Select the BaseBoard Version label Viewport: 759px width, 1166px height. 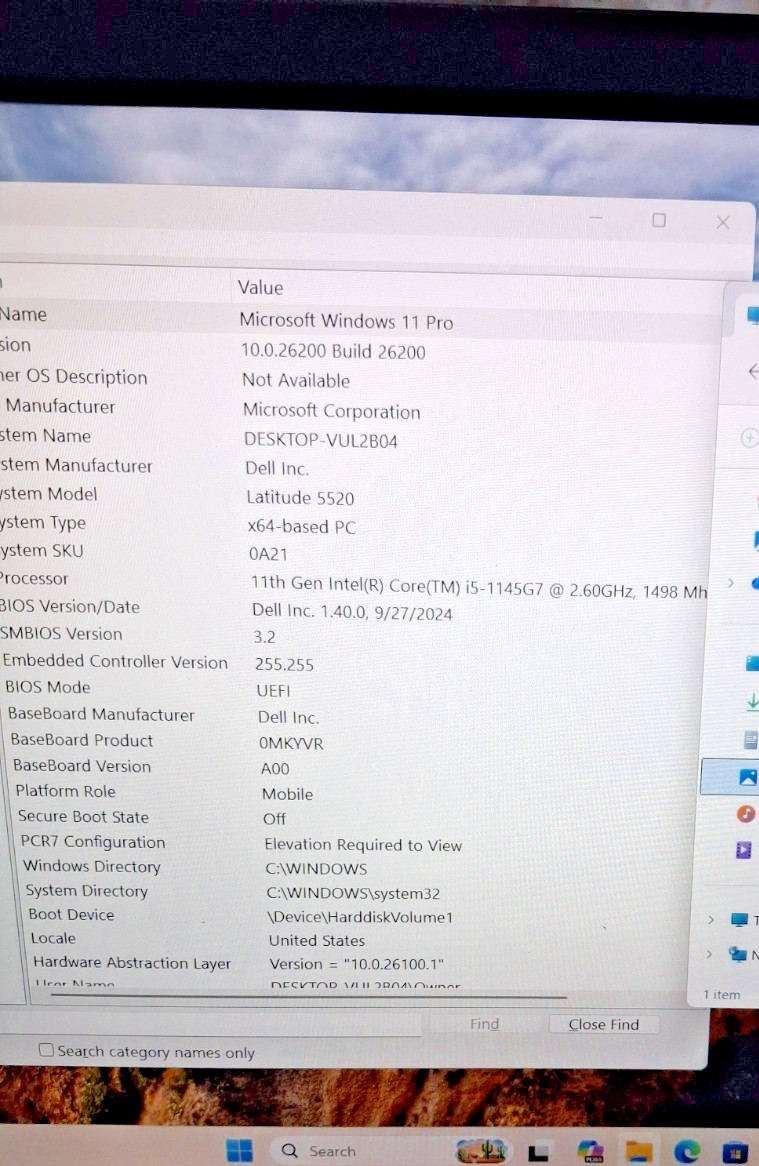pos(82,766)
